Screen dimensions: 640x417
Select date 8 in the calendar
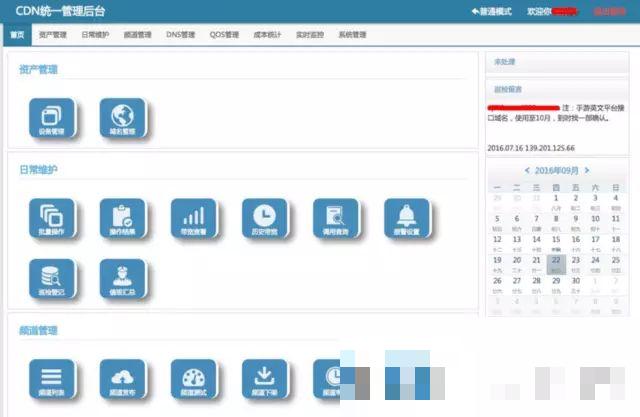click(x=556, y=223)
